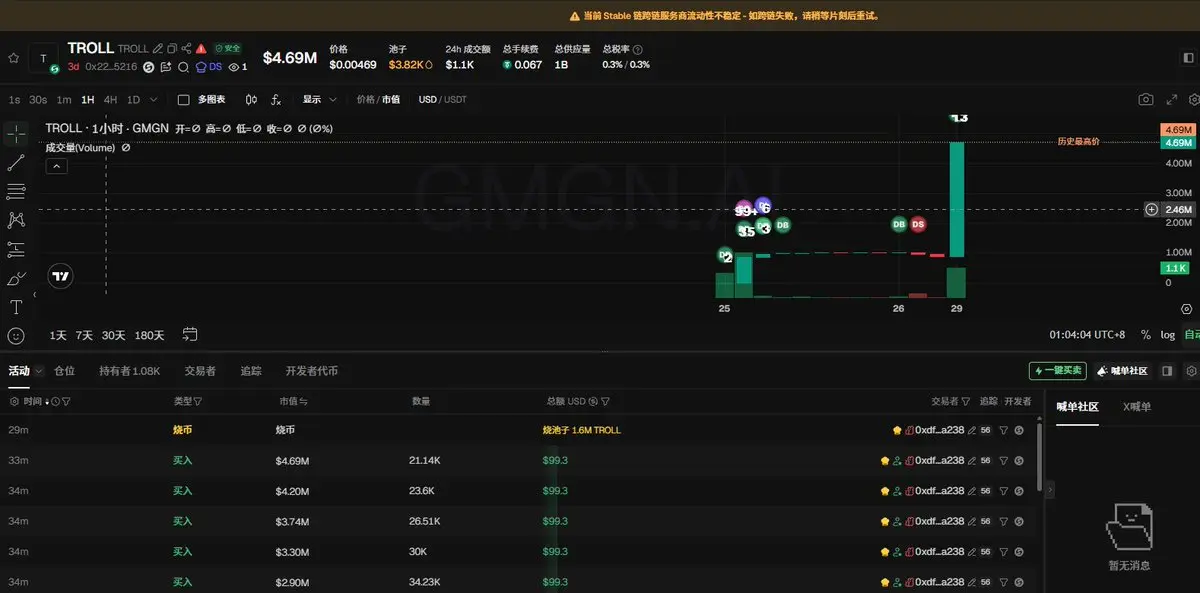Expand the 显示 display dropdown
The height and width of the screenshot is (593, 1200).
320,100
